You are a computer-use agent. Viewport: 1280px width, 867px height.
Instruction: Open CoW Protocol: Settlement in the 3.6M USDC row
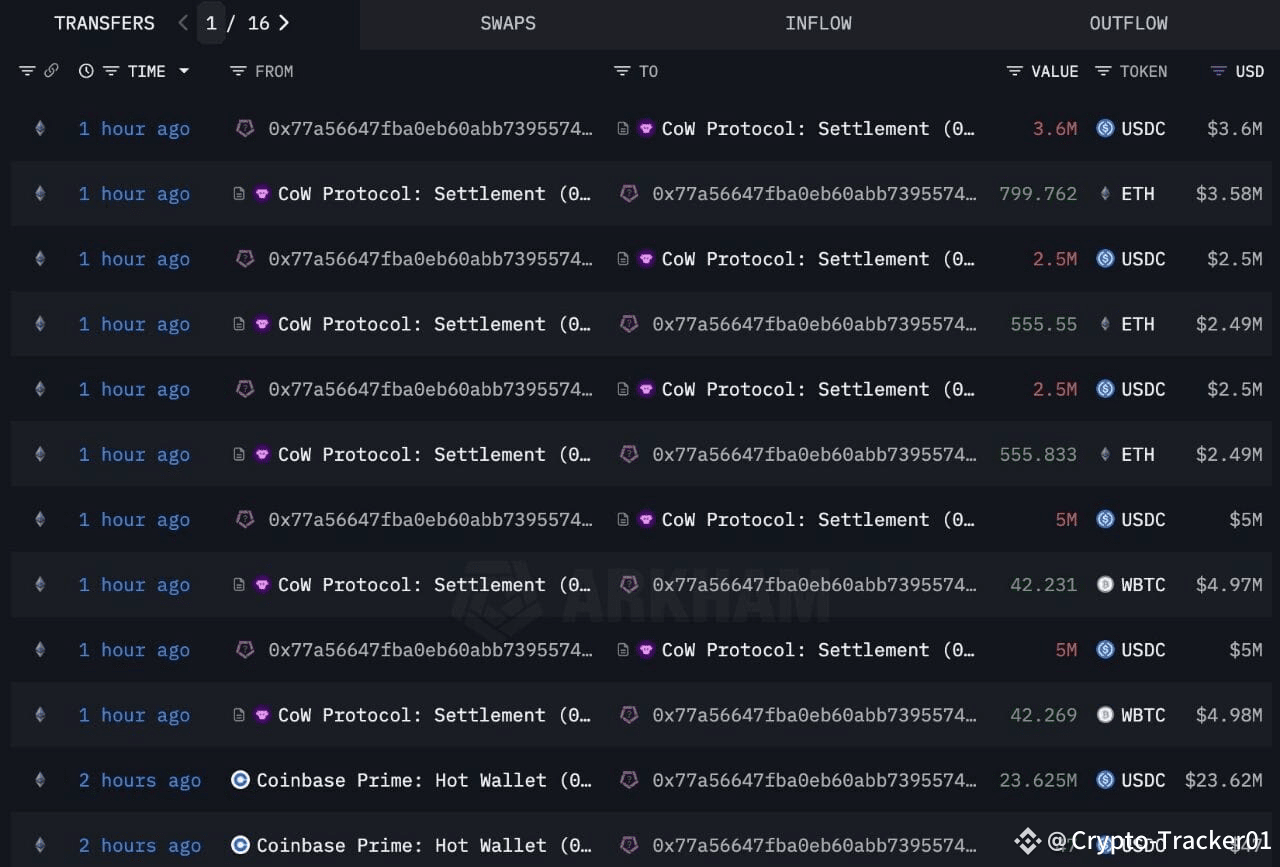click(818, 128)
